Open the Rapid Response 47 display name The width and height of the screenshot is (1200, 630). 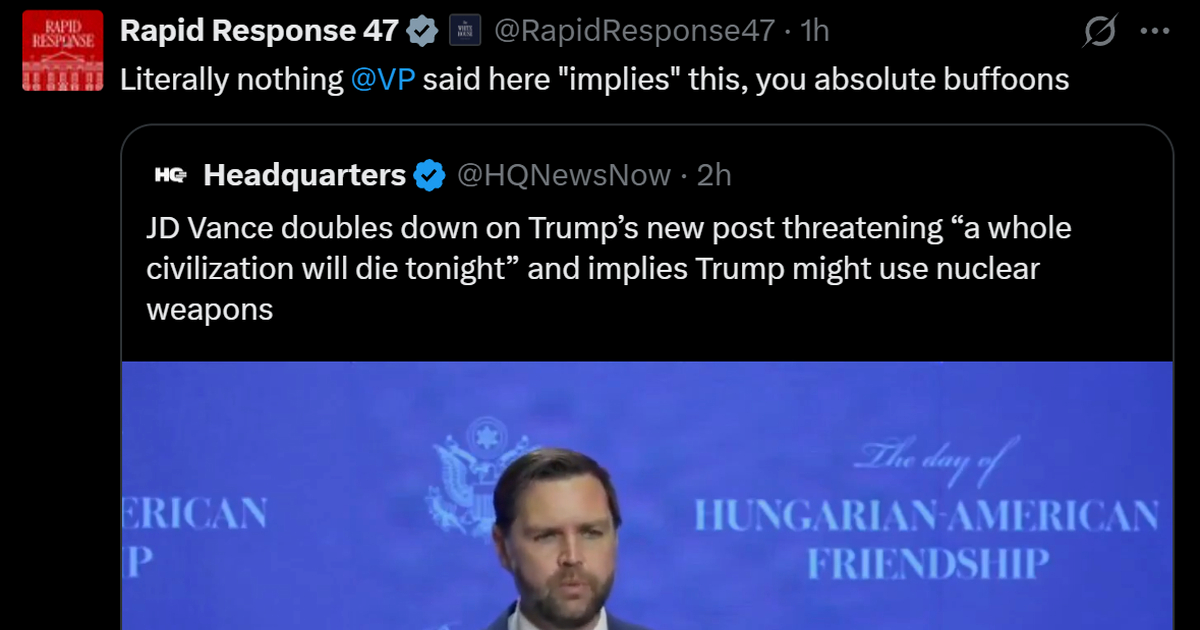coord(259,32)
